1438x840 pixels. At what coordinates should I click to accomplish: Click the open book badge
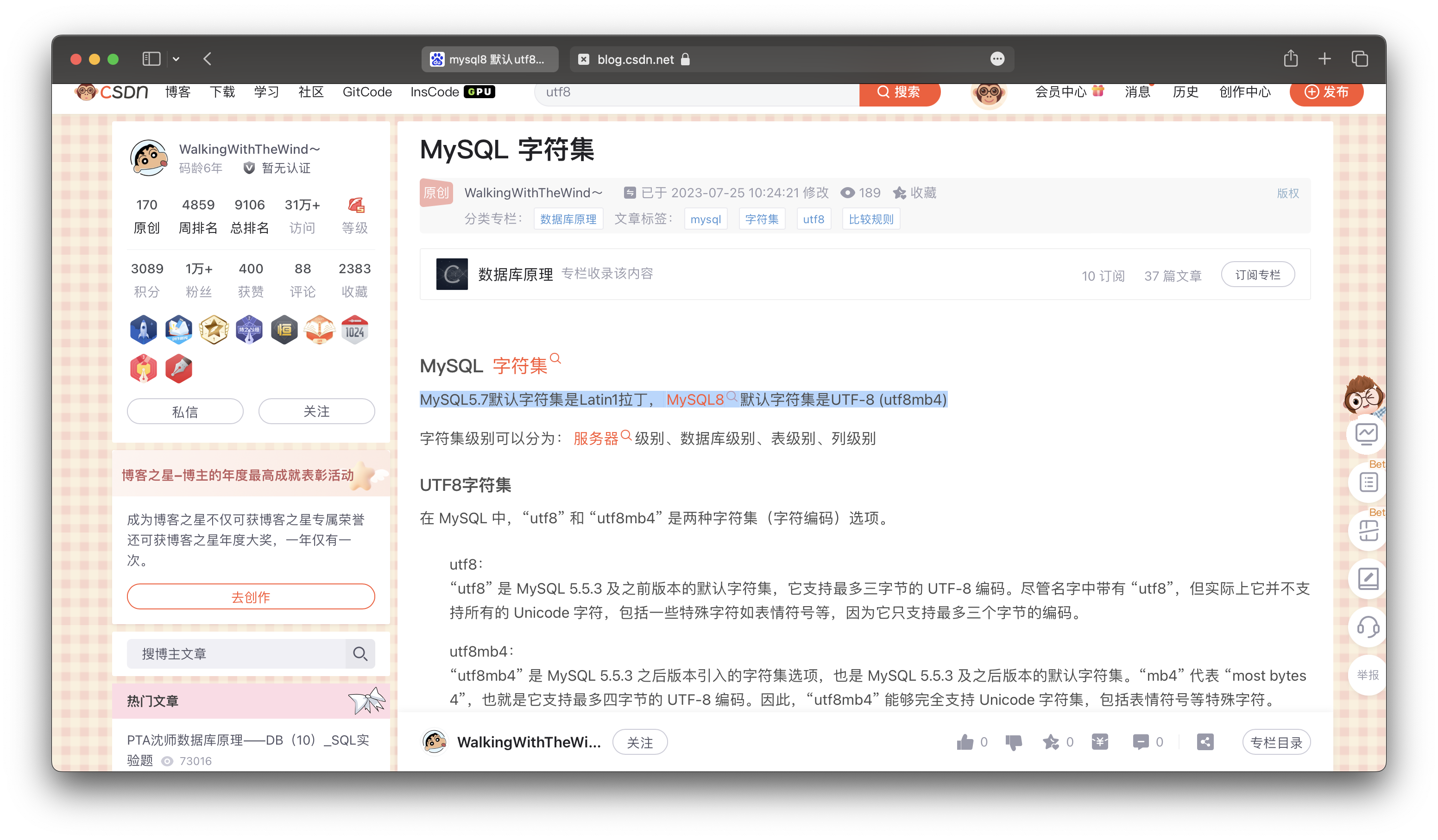320,330
